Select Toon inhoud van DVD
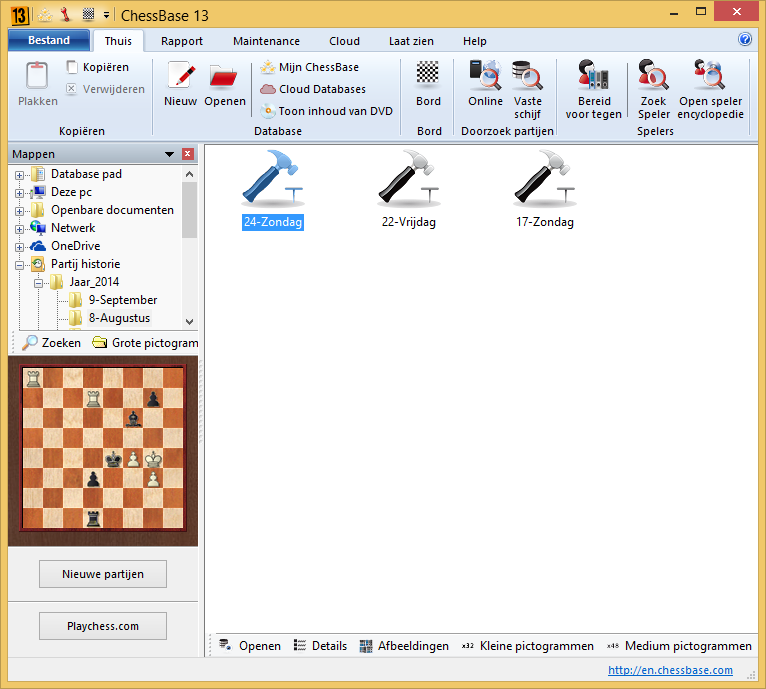This screenshot has width=766, height=689. coord(326,111)
